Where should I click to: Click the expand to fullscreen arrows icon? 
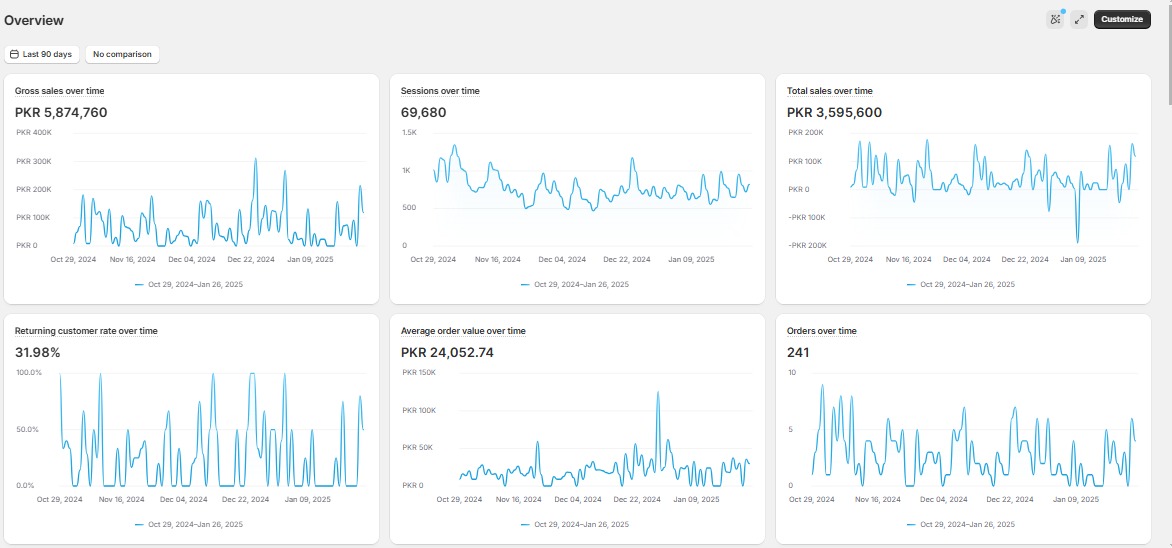coord(1079,19)
